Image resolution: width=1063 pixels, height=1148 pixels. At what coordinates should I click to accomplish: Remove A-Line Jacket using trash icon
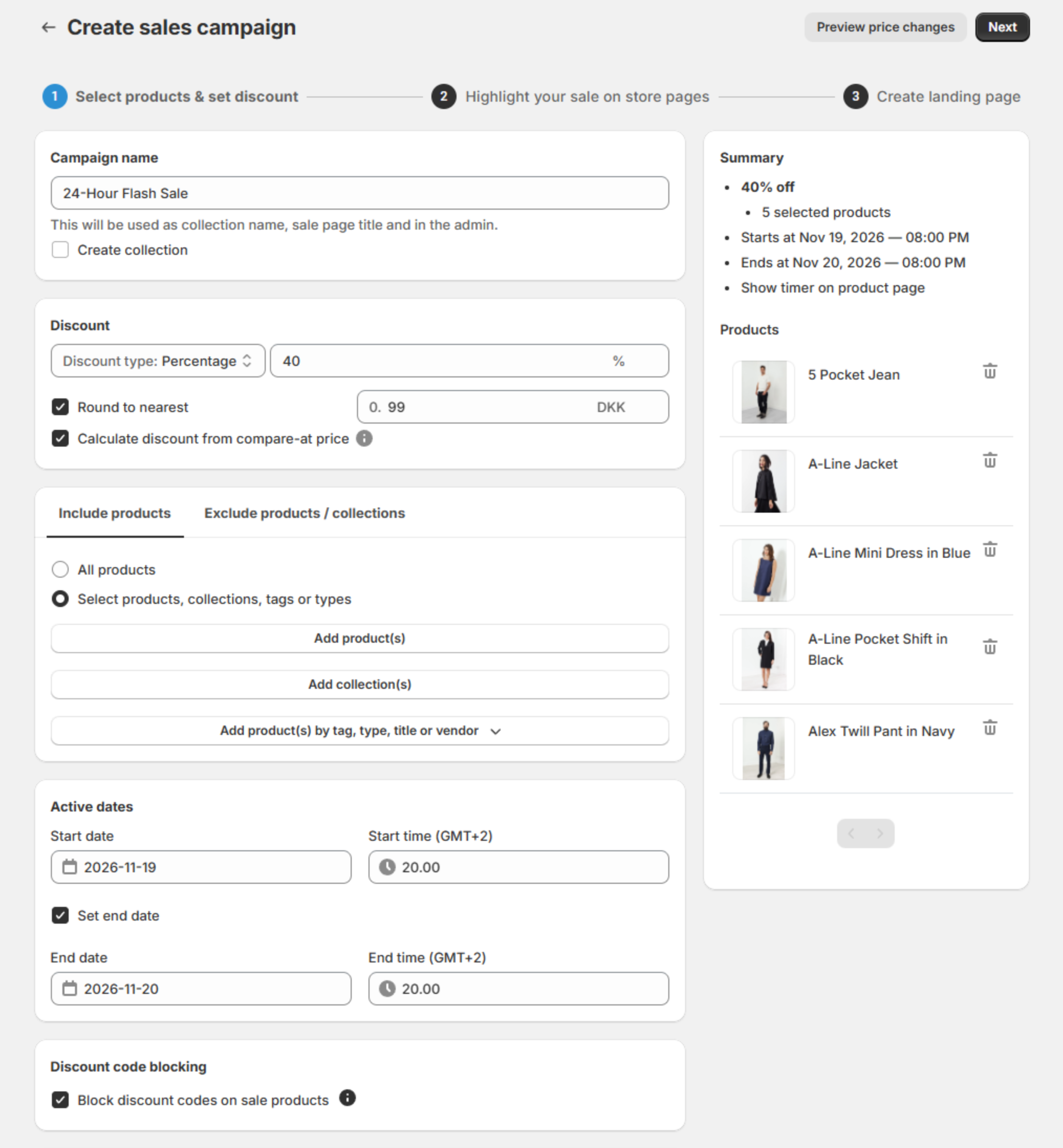[990, 461]
